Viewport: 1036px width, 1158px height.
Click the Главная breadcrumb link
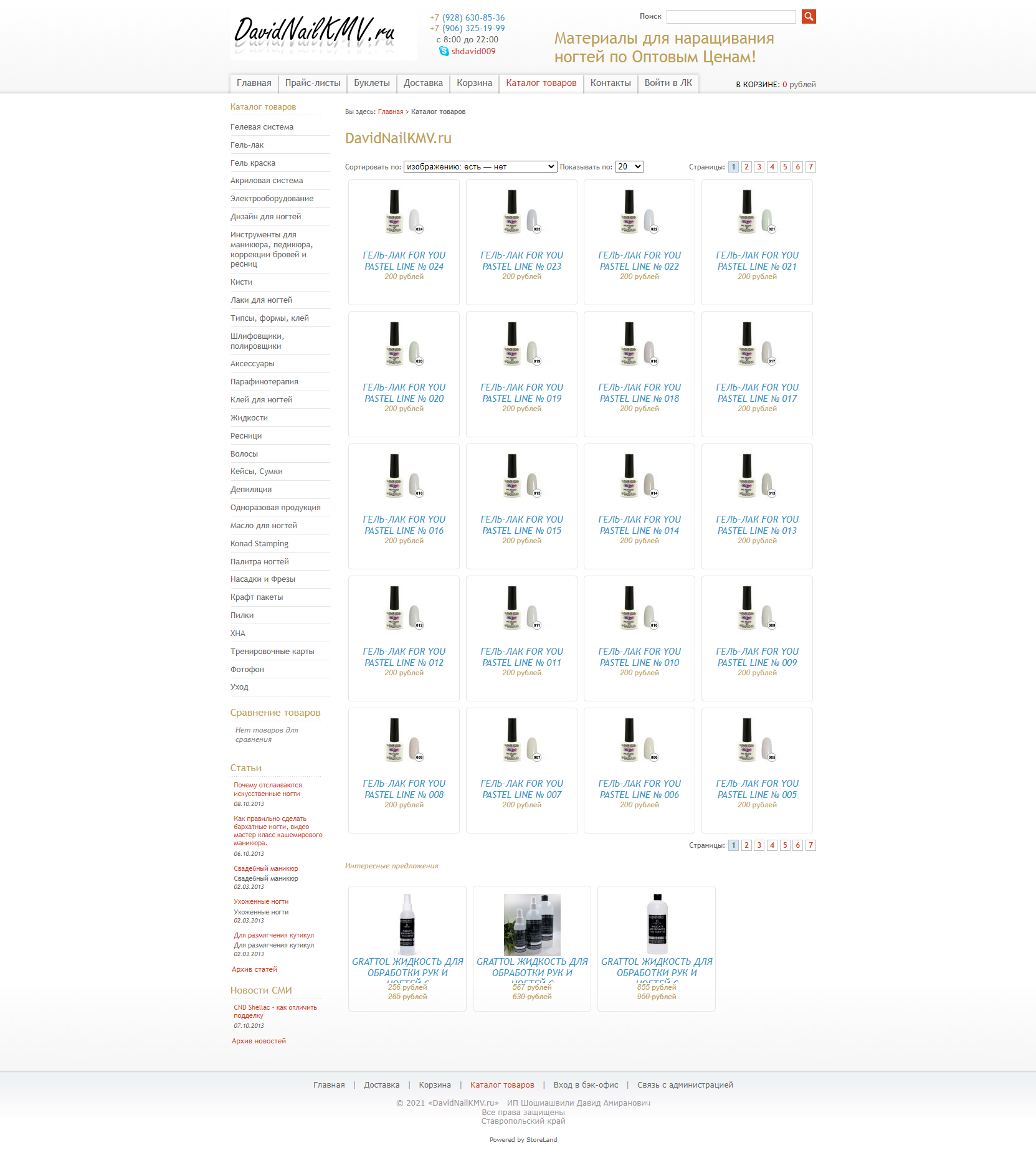point(391,112)
